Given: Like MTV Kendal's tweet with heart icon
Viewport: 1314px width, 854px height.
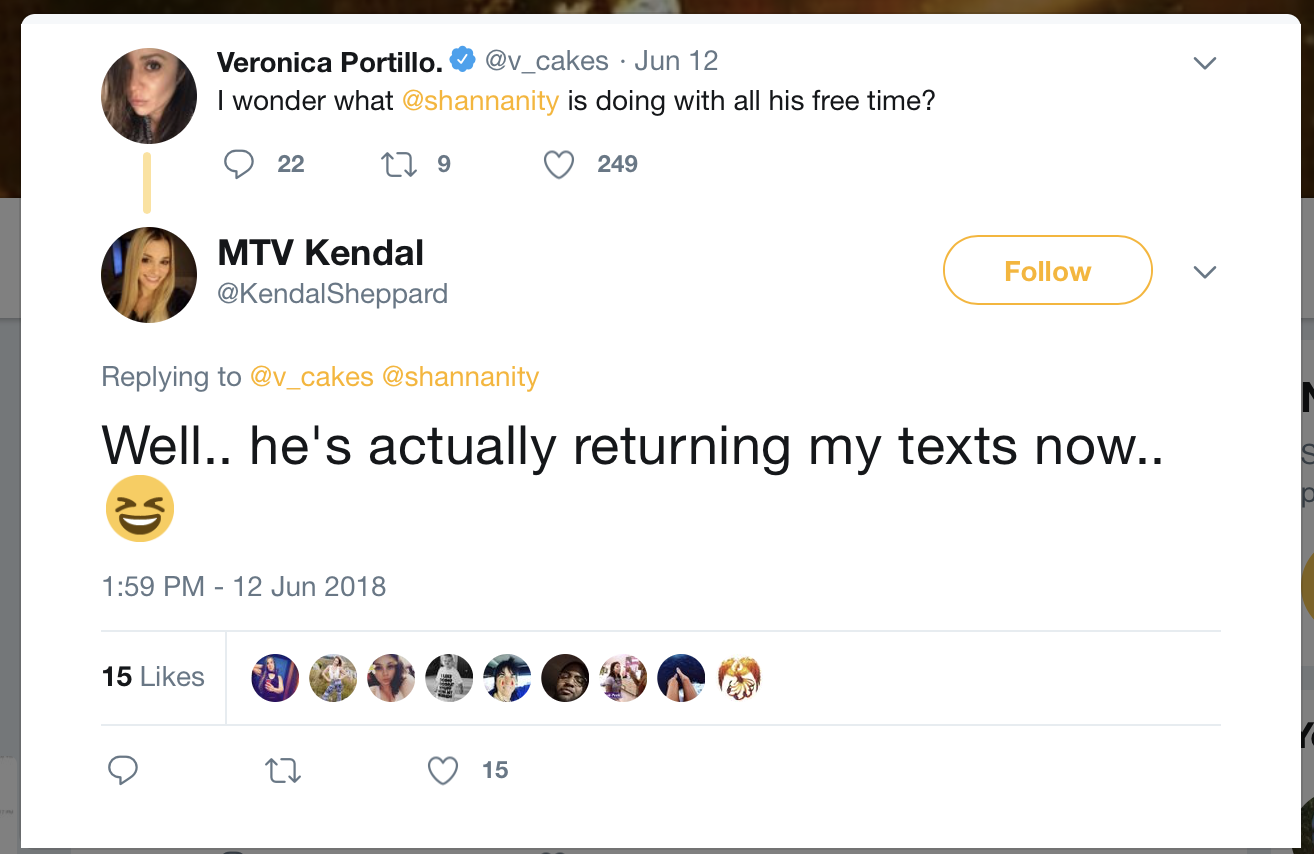Looking at the screenshot, I should pyautogui.click(x=442, y=770).
